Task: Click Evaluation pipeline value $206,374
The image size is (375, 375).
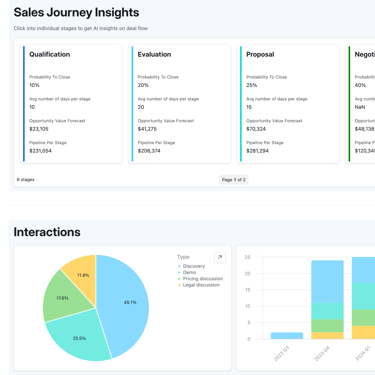Action: pyautogui.click(x=149, y=151)
